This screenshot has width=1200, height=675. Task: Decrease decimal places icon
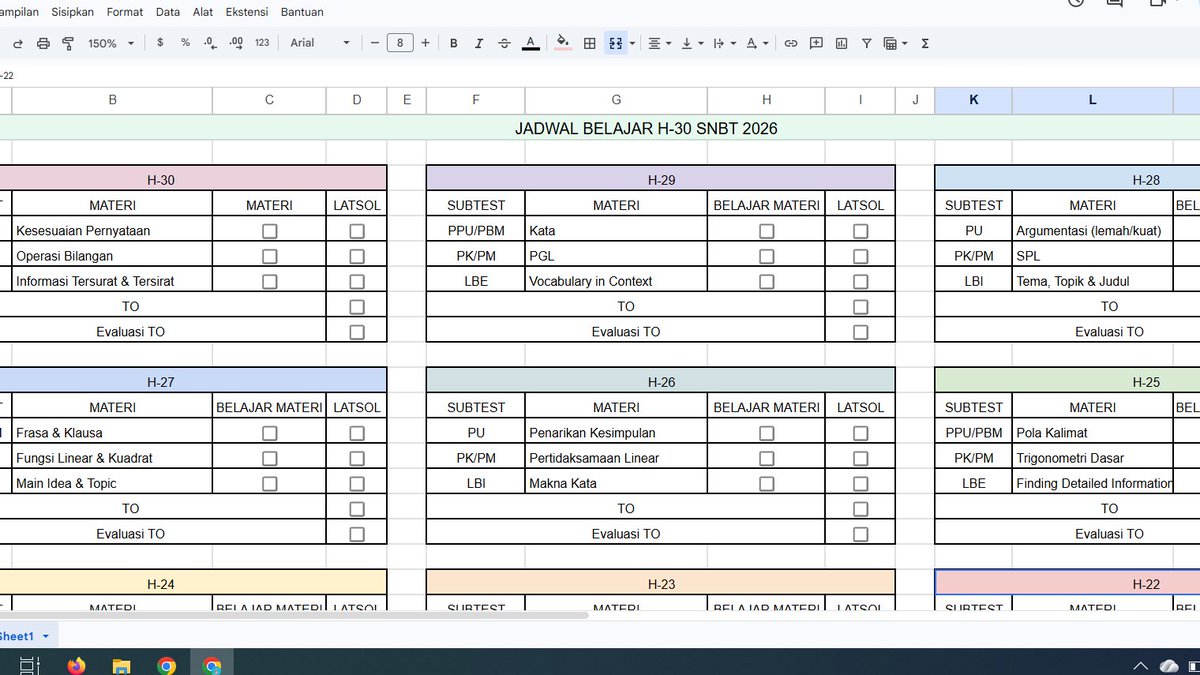point(210,43)
